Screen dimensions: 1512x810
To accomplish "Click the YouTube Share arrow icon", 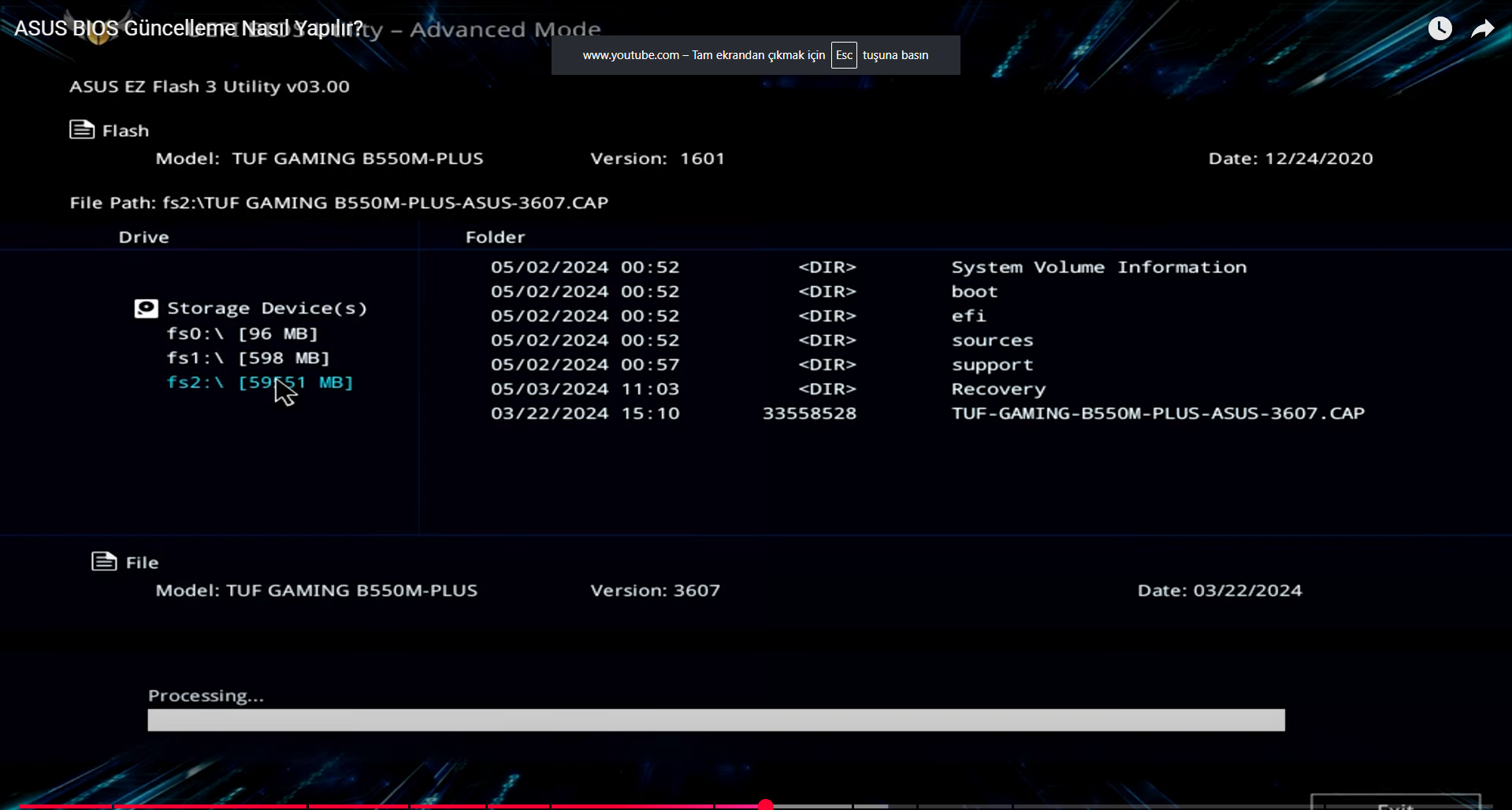I will (1483, 29).
